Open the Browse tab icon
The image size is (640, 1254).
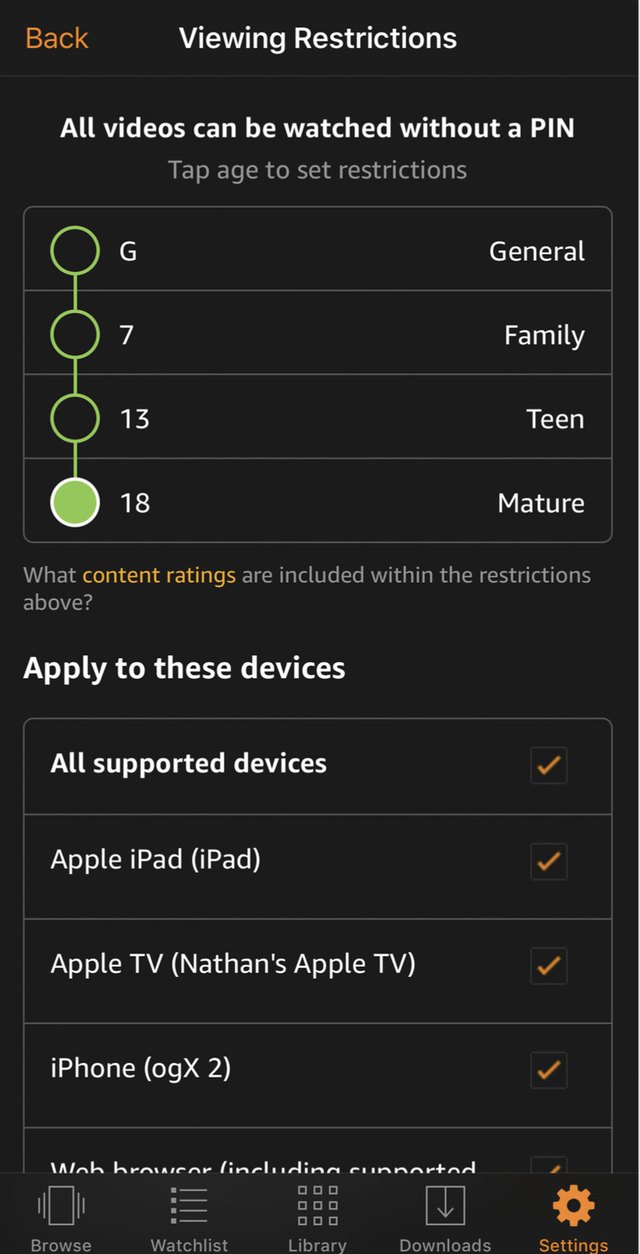point(61,1205)
